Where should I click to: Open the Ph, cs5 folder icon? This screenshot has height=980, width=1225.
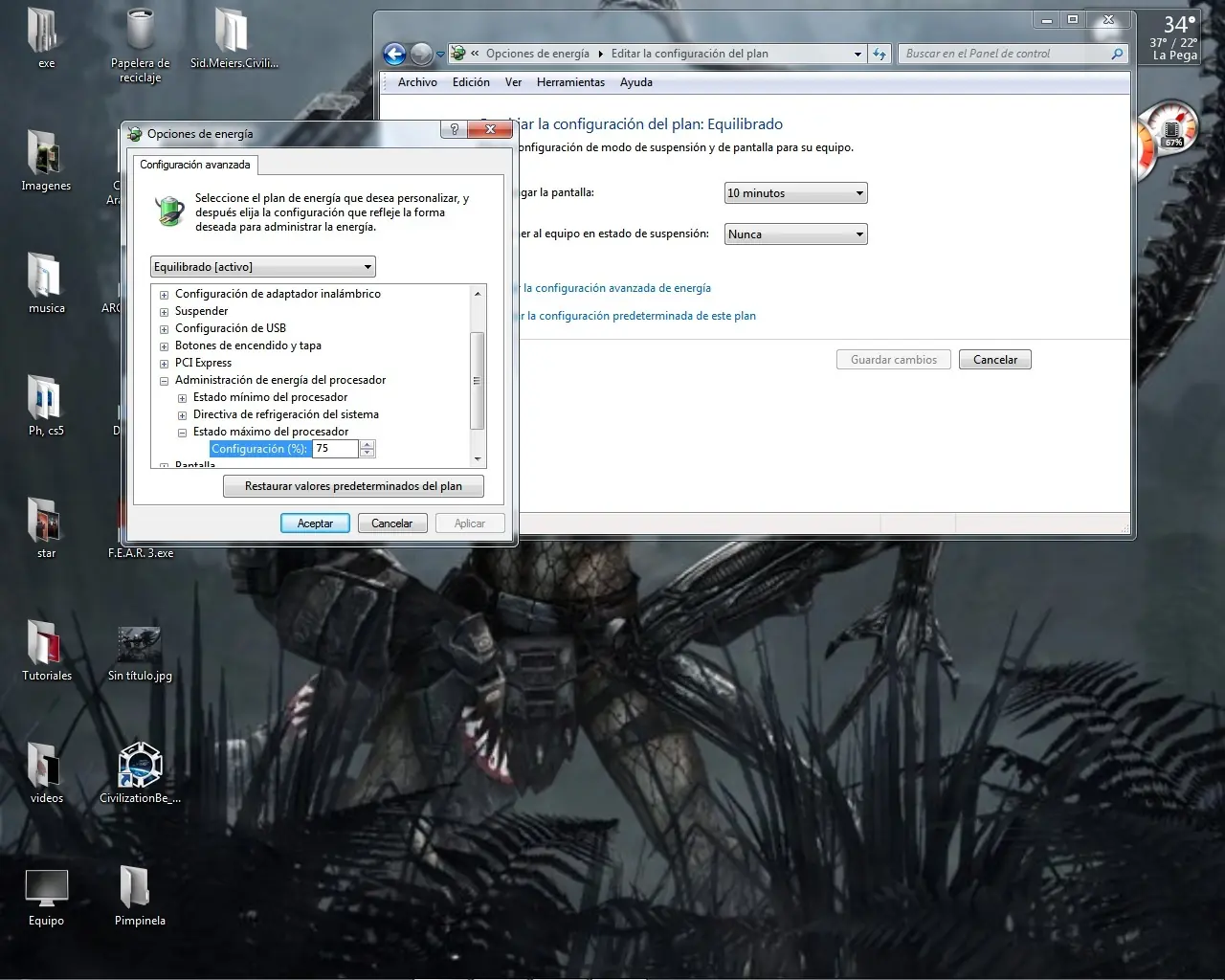[x=46, y=405]
